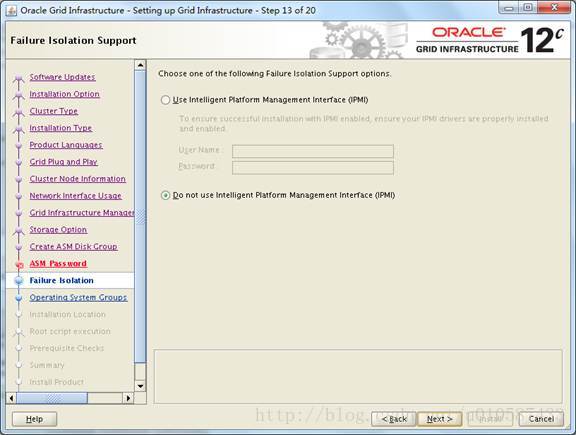This screenshot has width=576, height=435.
Task: Minimize the installer window
Action: click(x=508, y=8)
